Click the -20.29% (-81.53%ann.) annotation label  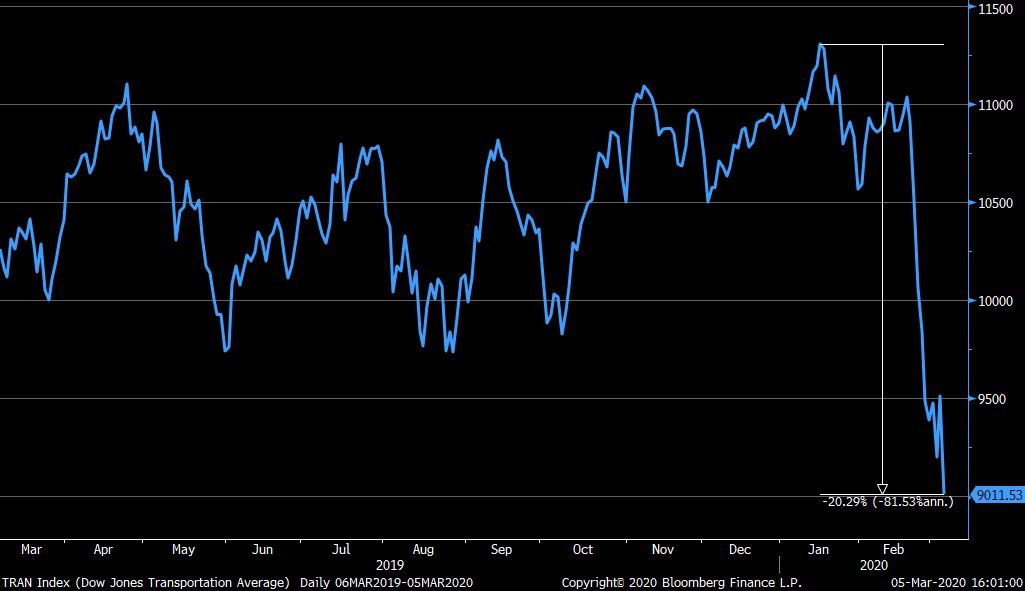pyautogui.click(x=887, y=502)
